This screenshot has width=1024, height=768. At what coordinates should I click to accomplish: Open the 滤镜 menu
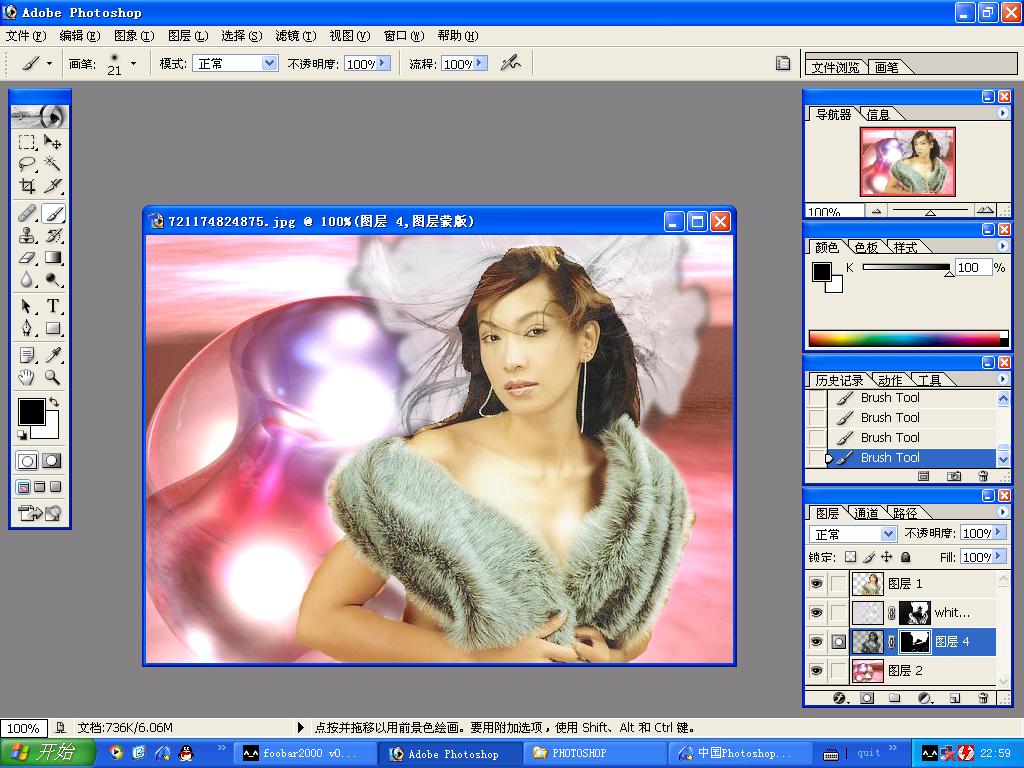click(x=295, y=36)
